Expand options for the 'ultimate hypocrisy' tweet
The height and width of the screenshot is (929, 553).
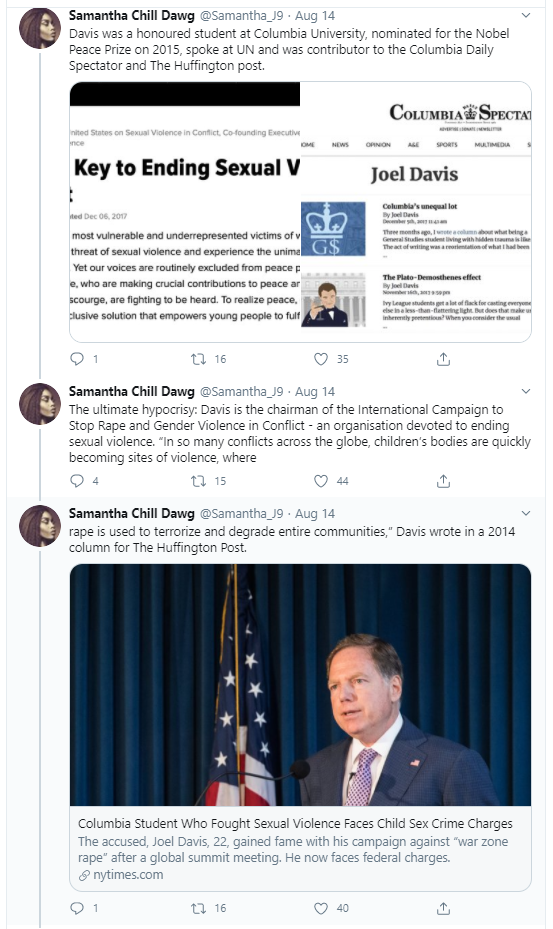pos(526,391)
